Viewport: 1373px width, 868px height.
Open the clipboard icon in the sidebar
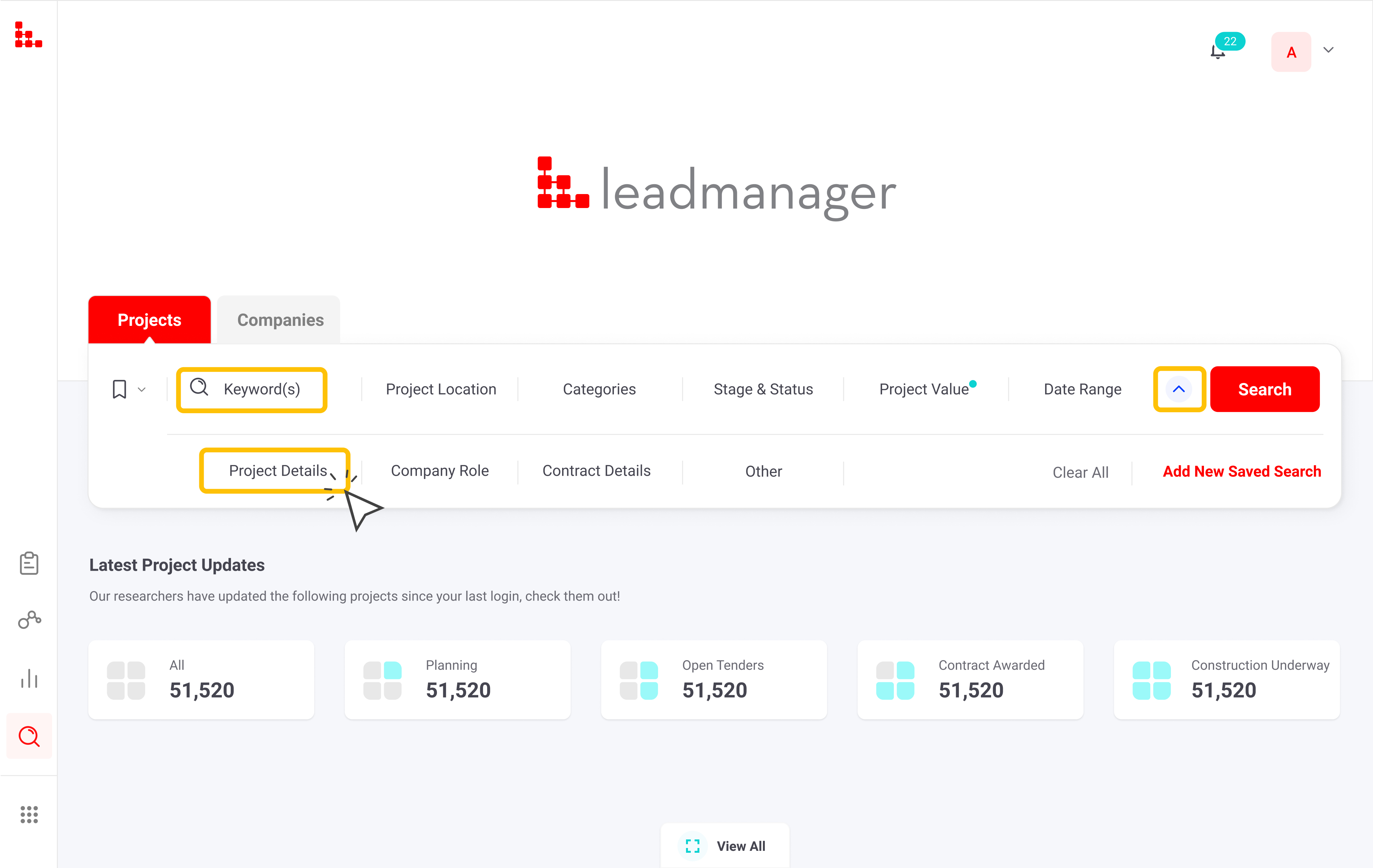29,563
